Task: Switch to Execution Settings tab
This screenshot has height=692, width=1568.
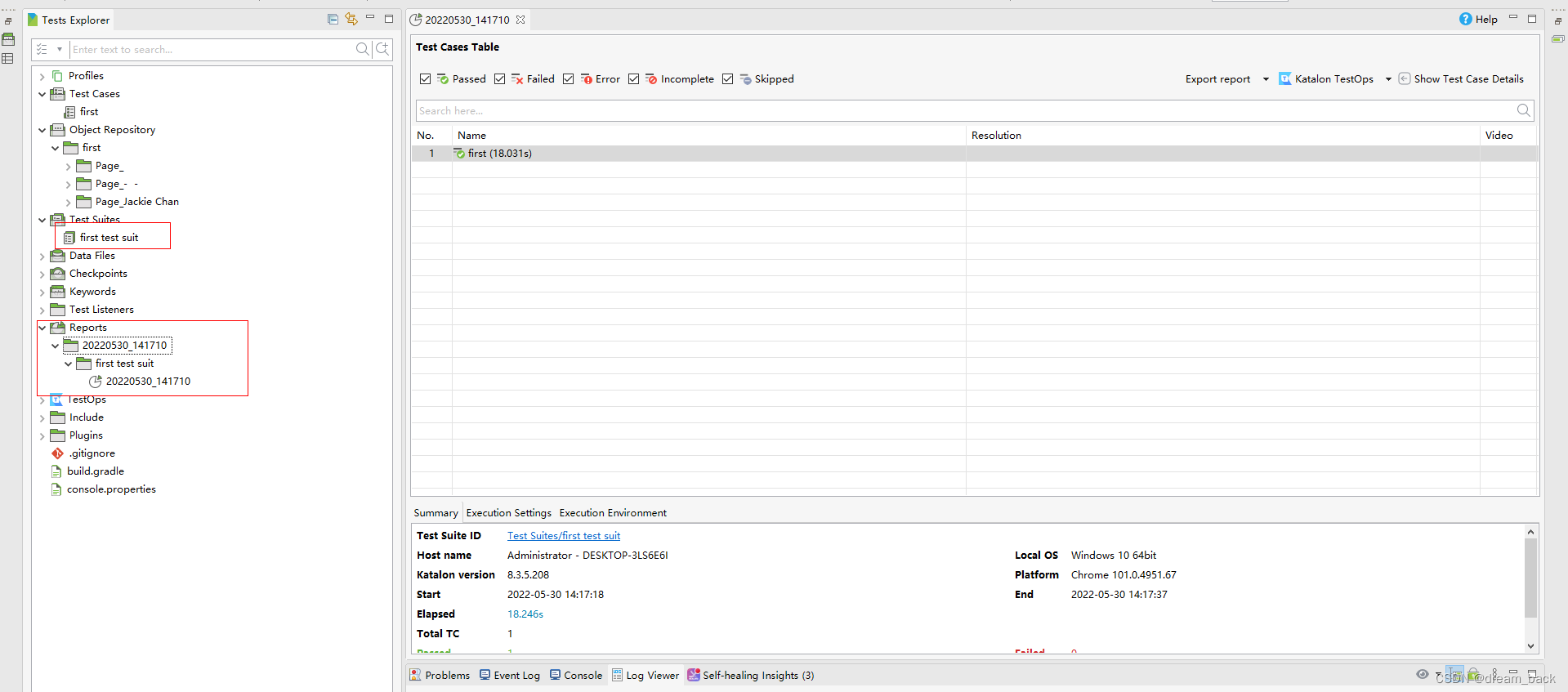Action: click(x=508, y=513)
